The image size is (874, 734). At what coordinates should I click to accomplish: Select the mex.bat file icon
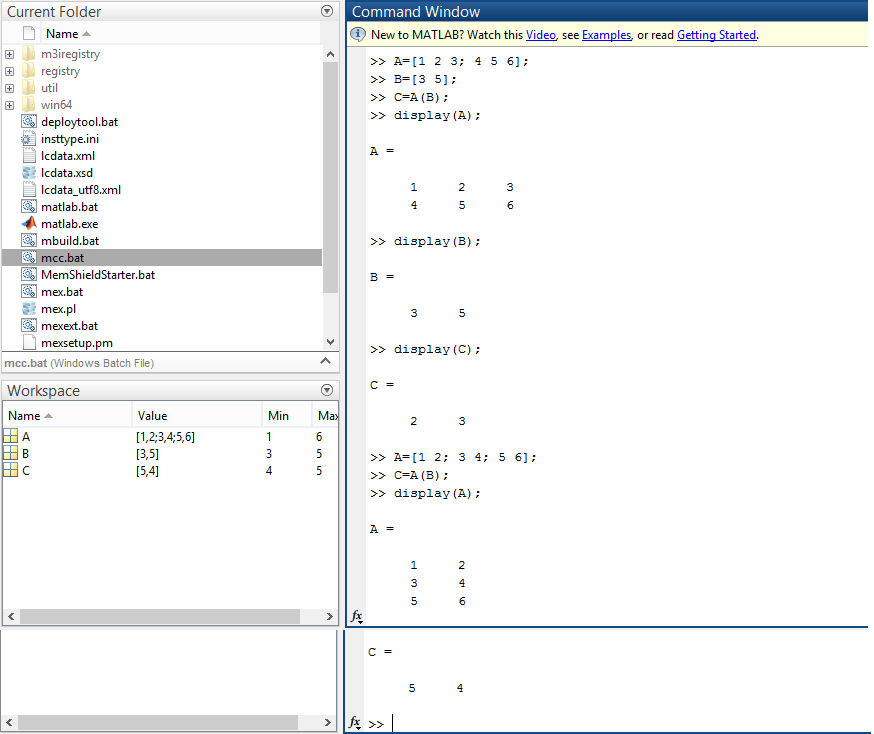click(29, 291)
